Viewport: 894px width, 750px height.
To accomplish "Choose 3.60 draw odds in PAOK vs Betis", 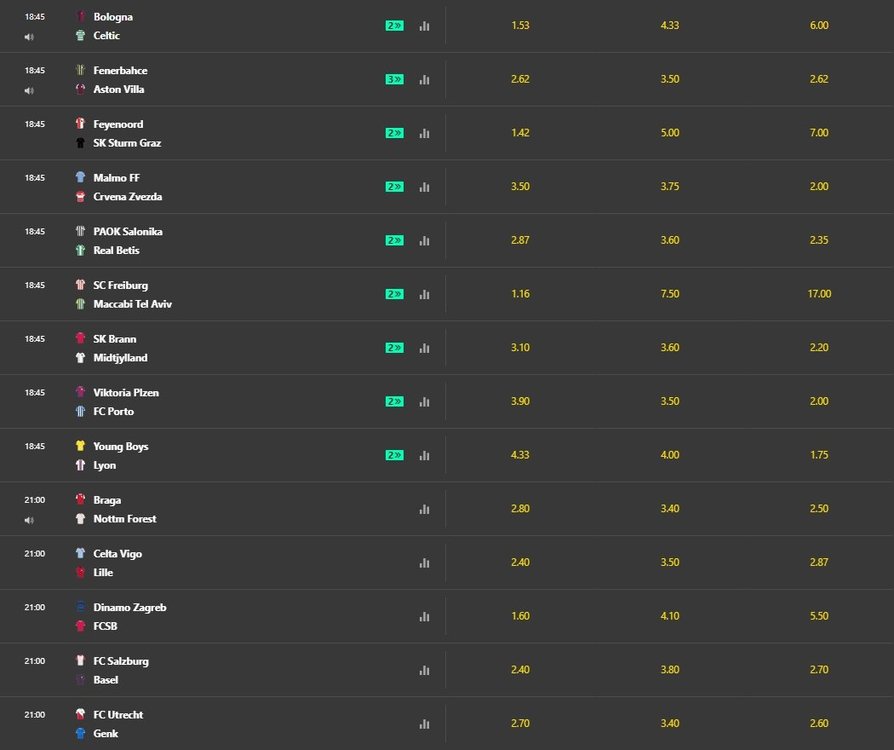I will tap(670, 240).
